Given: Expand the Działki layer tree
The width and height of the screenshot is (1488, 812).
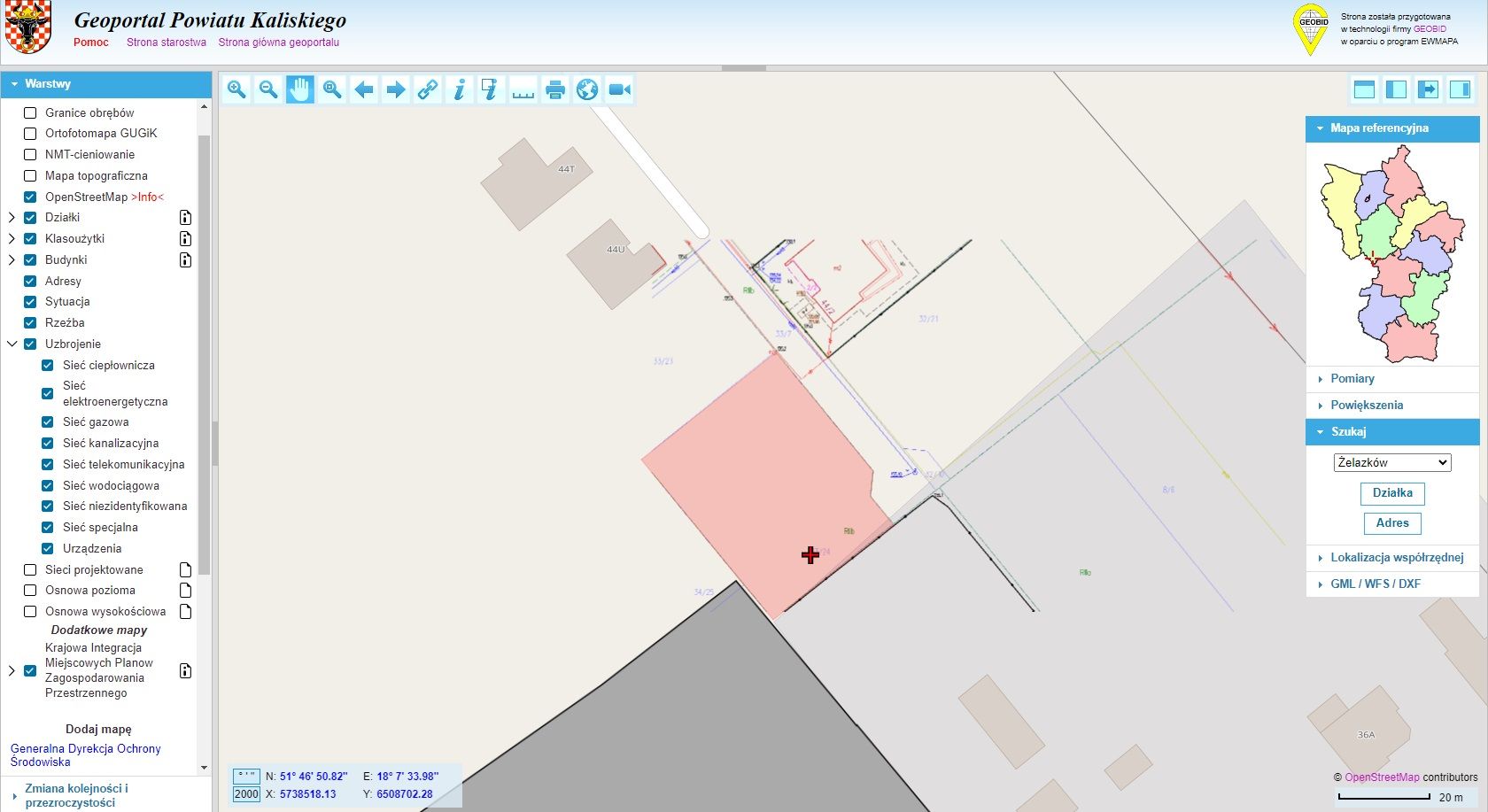Looking at the screenshot, I should (x=12, y=218).
